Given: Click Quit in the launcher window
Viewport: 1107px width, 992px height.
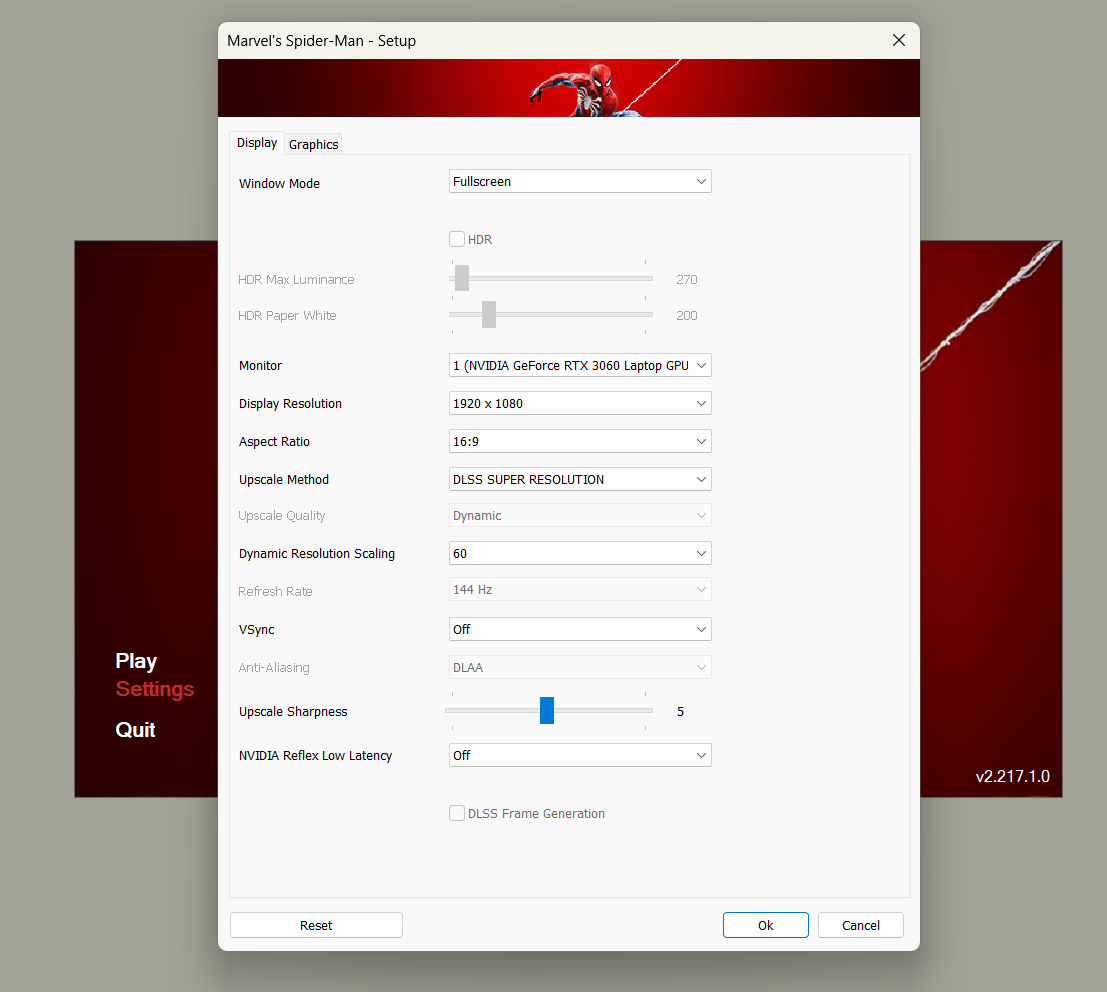Looking at the screenshot, I should [135, 730].
